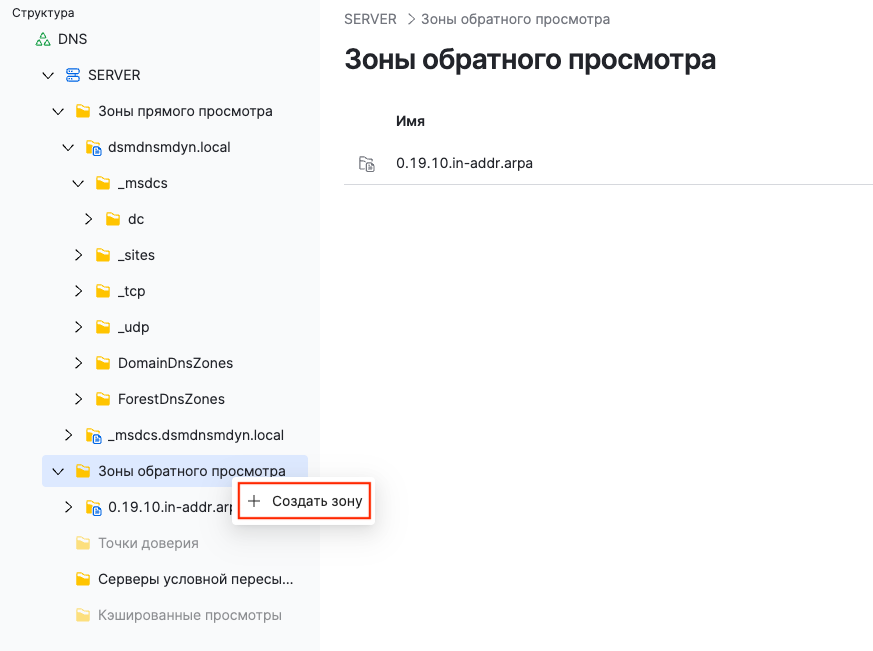
Task: Collapse the SERVER node
Action: click(x=48, y=75)
